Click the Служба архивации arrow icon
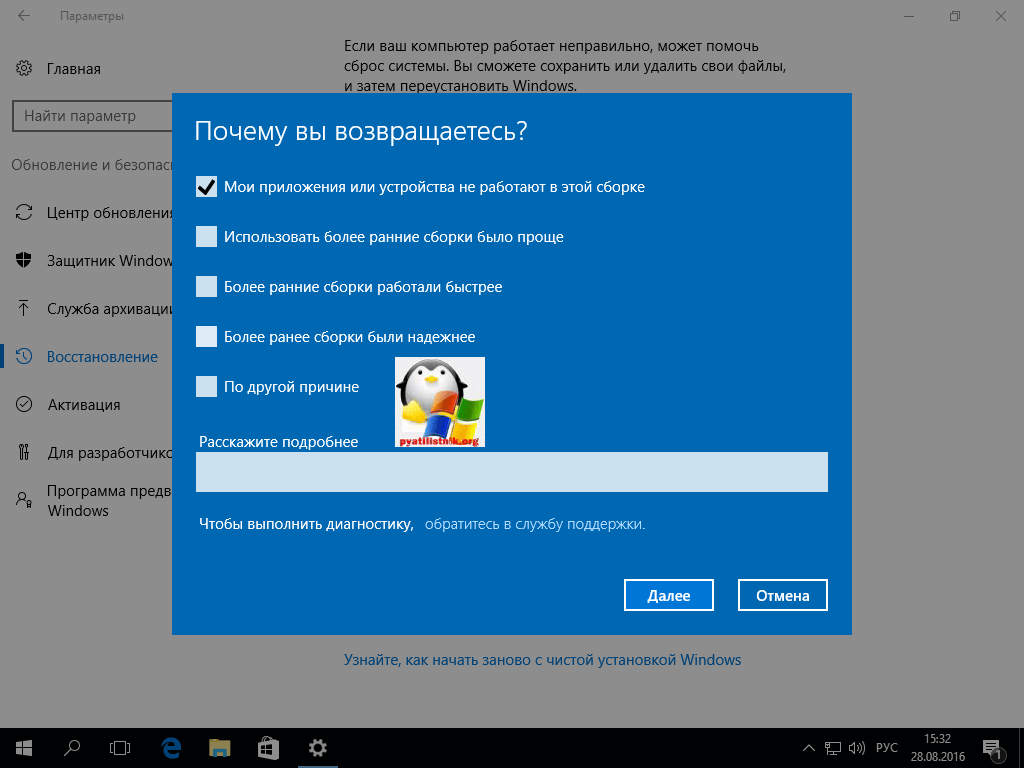1024x768 pixels. [24, 308]
